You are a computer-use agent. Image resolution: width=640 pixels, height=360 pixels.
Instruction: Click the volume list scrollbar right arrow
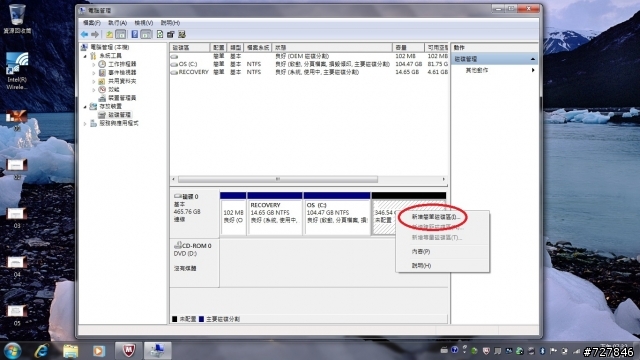pos(444,179)
